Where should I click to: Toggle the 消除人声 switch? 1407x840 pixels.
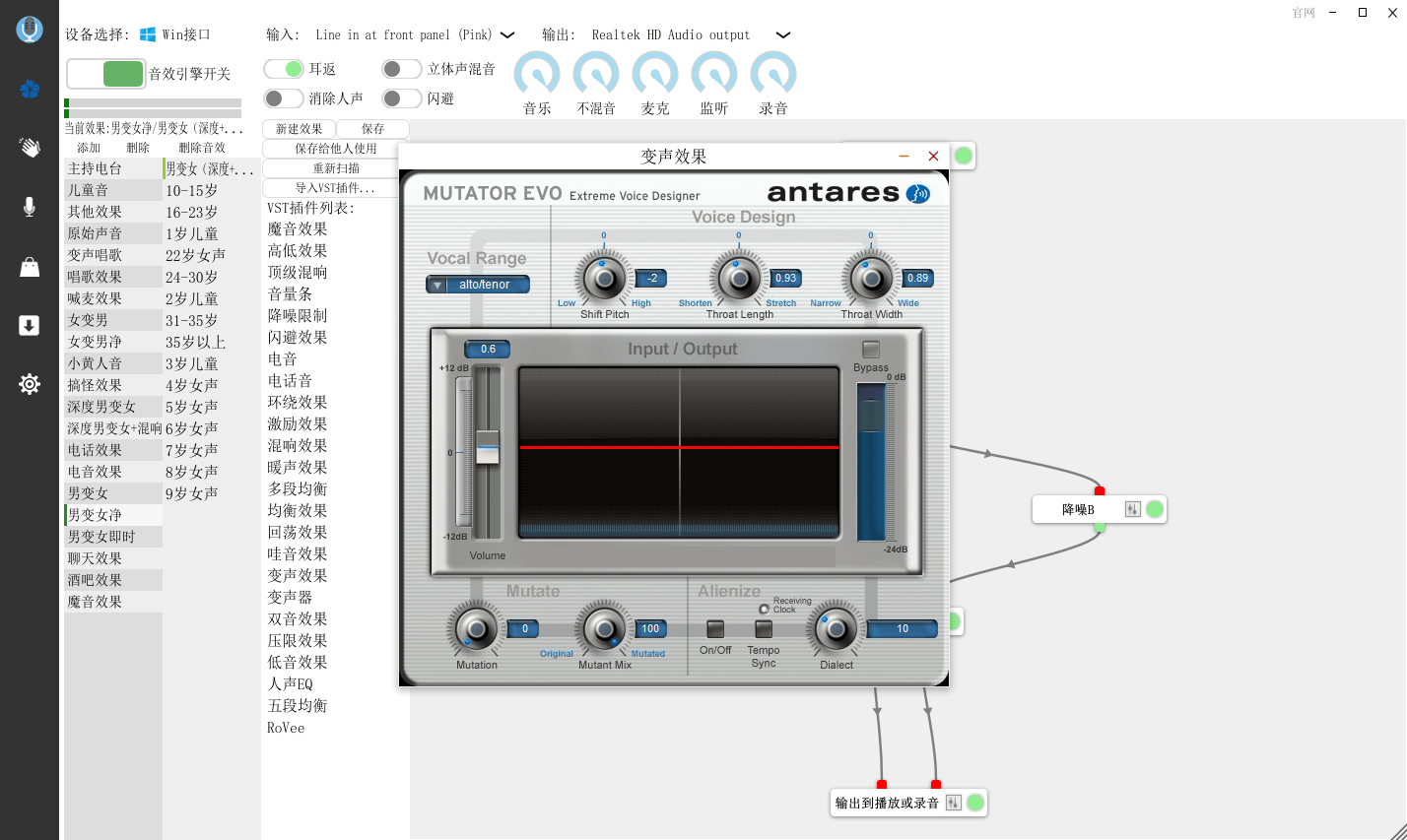click(284, 98)
